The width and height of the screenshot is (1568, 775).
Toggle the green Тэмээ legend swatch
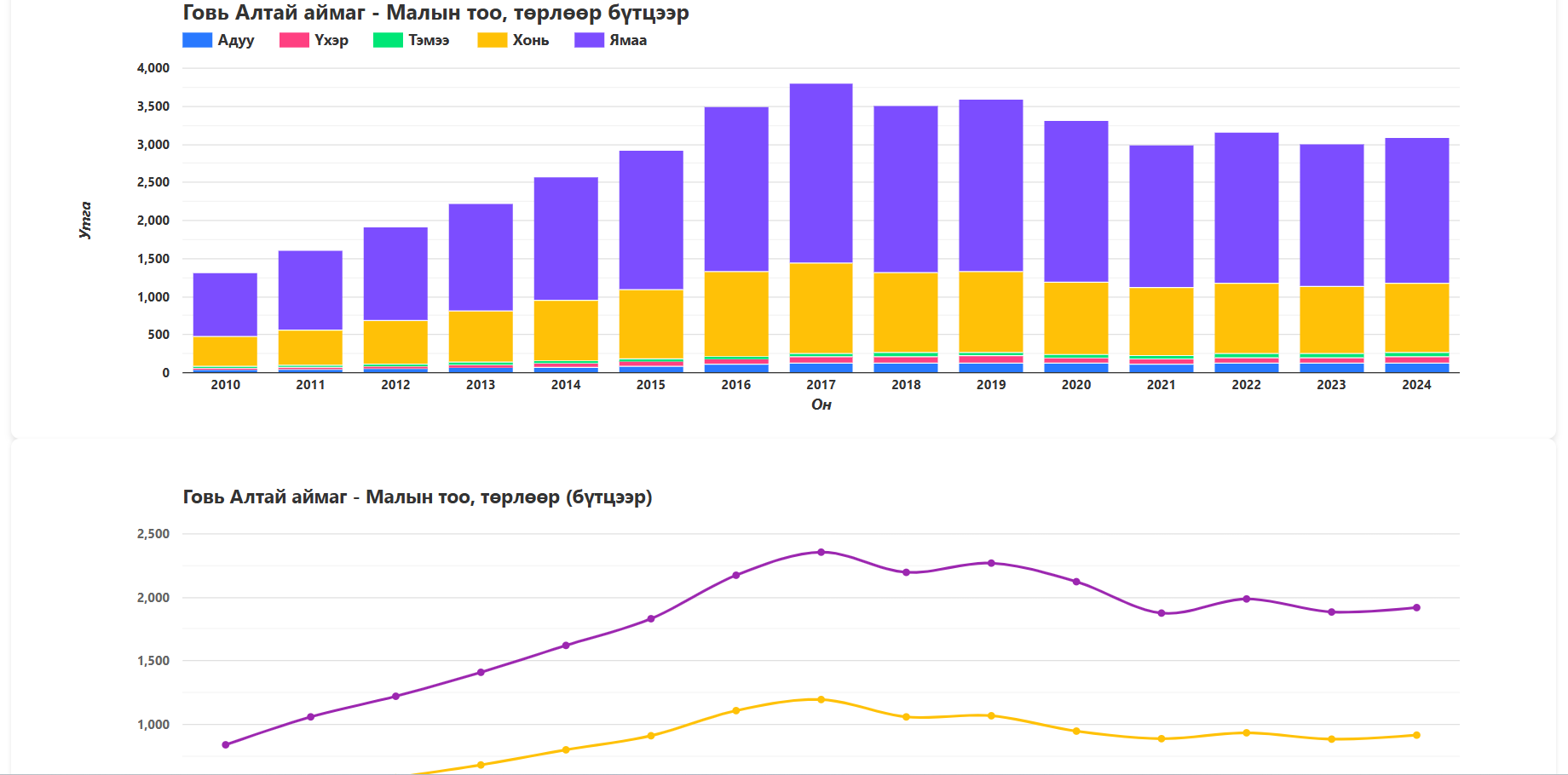(388, 40)
